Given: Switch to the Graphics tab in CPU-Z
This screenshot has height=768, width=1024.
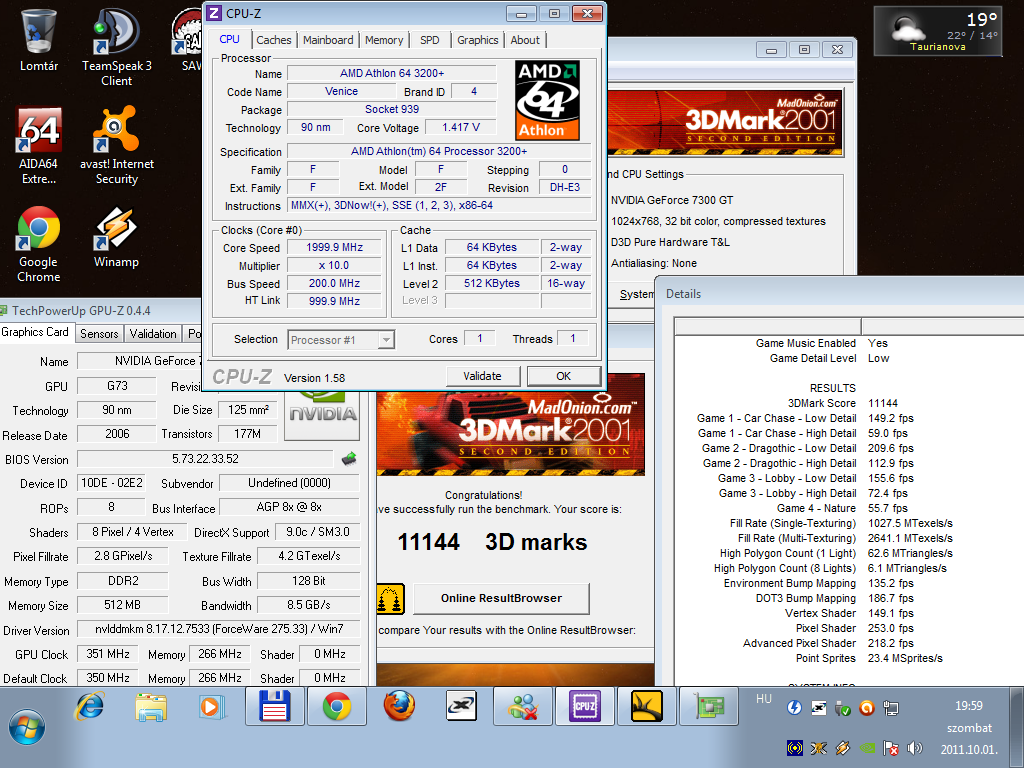Looking at the screenshot, I should click(477, 40).
